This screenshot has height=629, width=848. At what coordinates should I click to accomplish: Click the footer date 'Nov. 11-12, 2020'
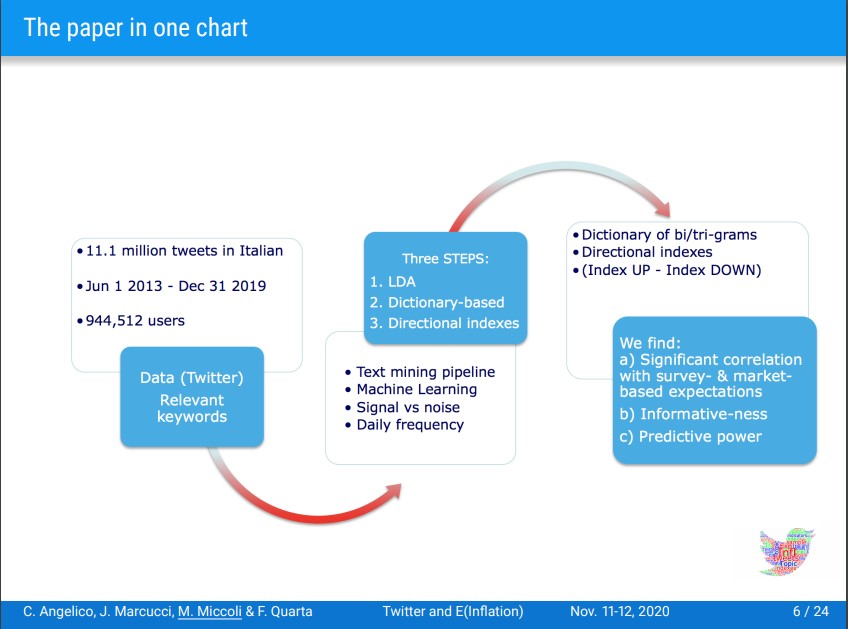pyautogui.click(x=620, y=612)
